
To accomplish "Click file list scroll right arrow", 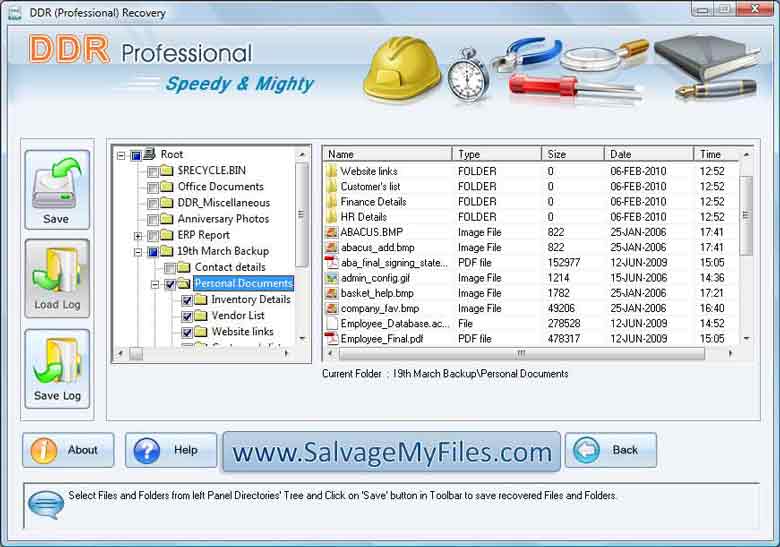I will (730, 354).
